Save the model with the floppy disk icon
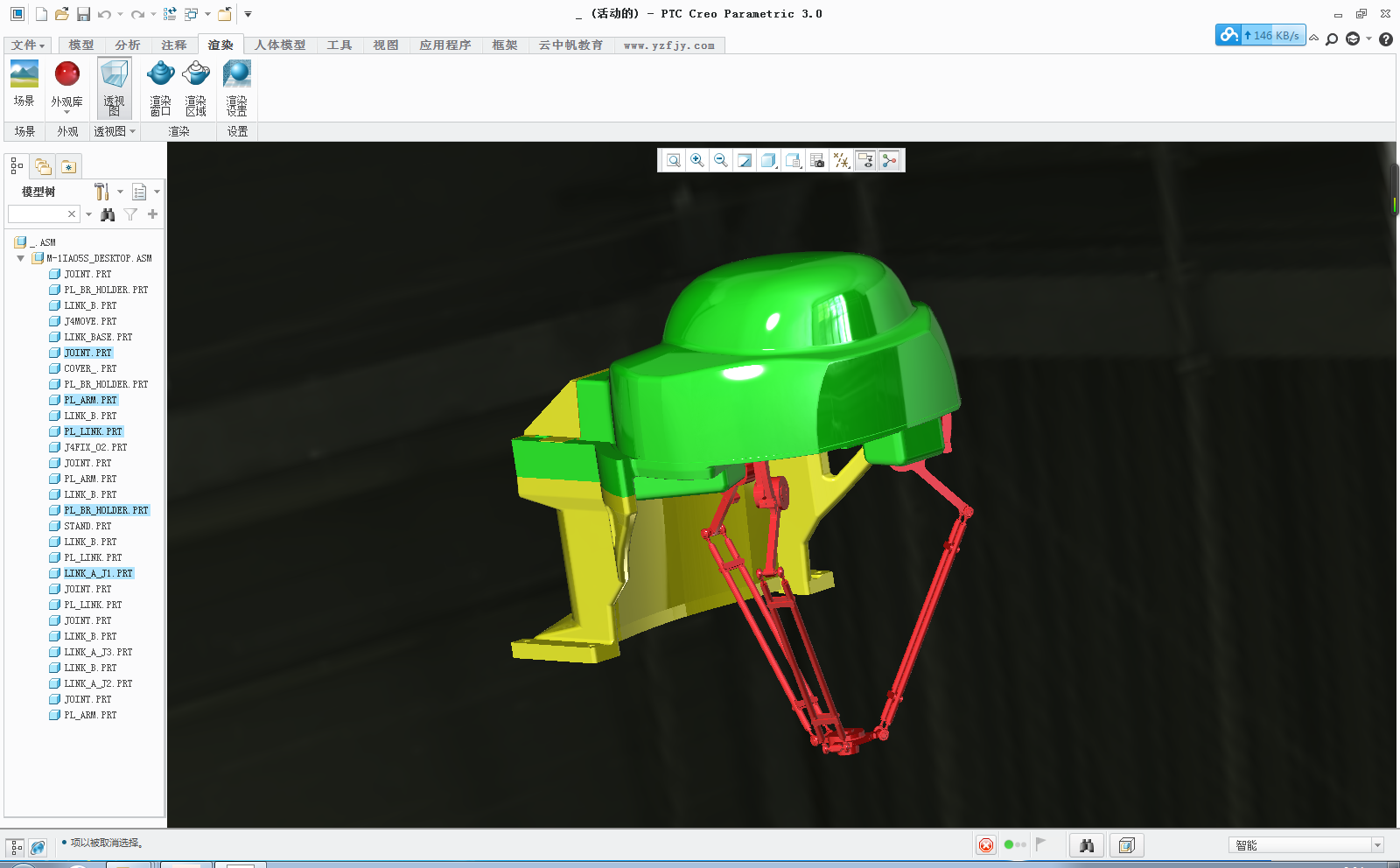 point(83,14)
